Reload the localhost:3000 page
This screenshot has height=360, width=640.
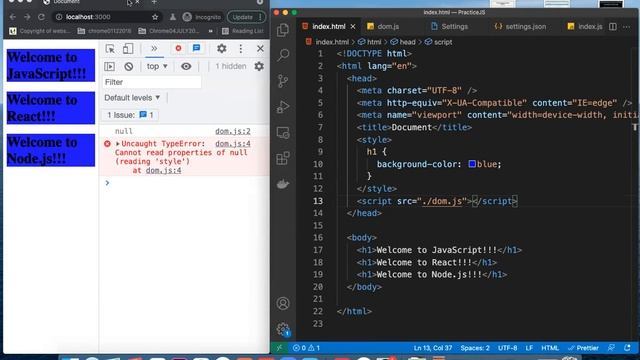click(x=41, y=17)
